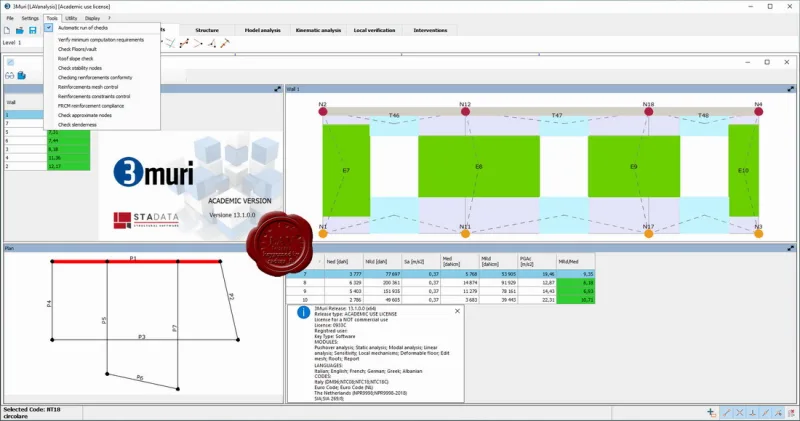Viewport: 800px width, 421px height.
Task: Select green pier element E7
Action: point(346,170)
